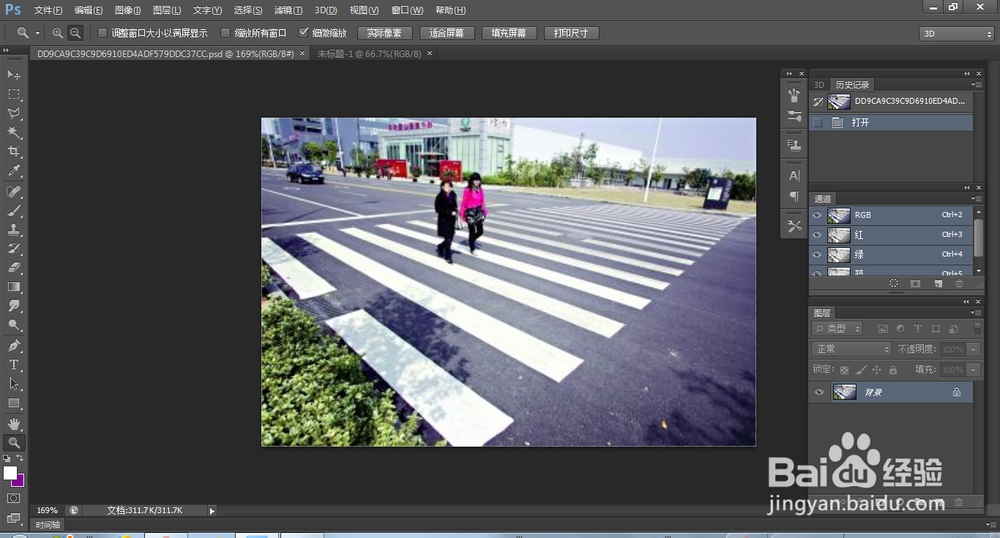Click the 适合屏幕 button

(x=446, y=33)
